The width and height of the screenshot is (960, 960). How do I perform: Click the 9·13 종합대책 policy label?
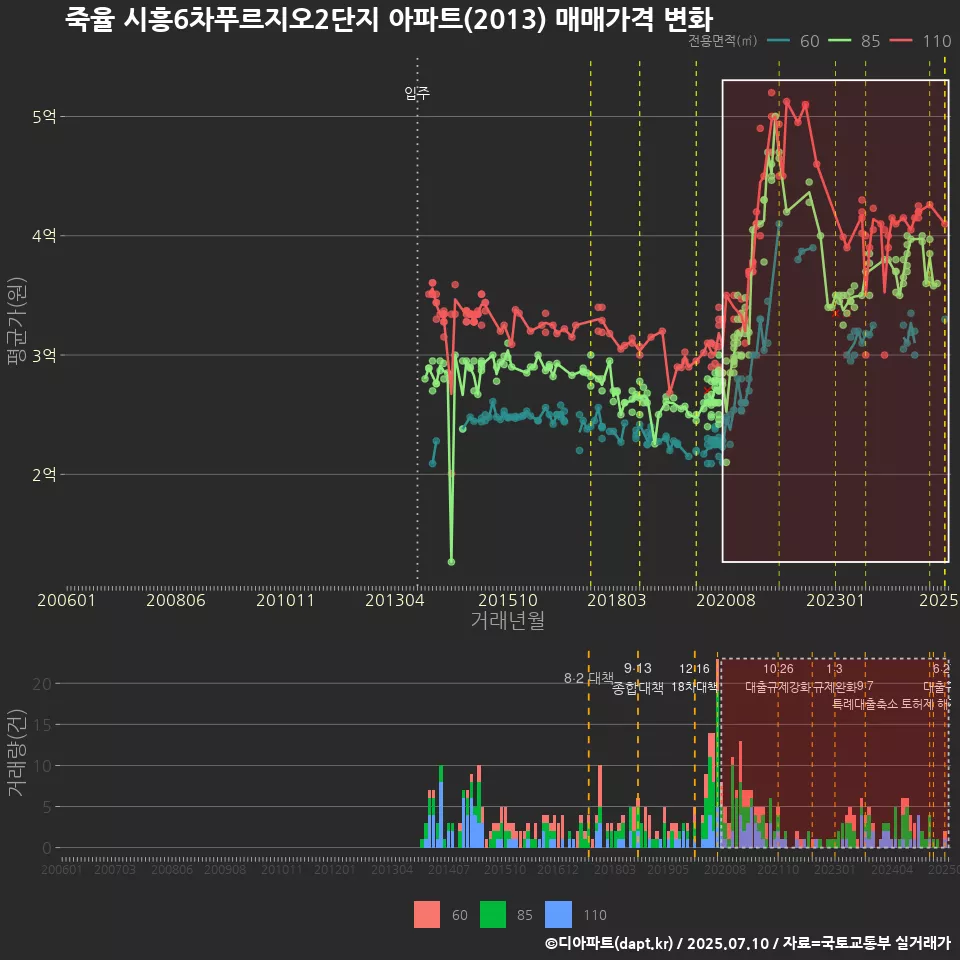pos(638,678)
